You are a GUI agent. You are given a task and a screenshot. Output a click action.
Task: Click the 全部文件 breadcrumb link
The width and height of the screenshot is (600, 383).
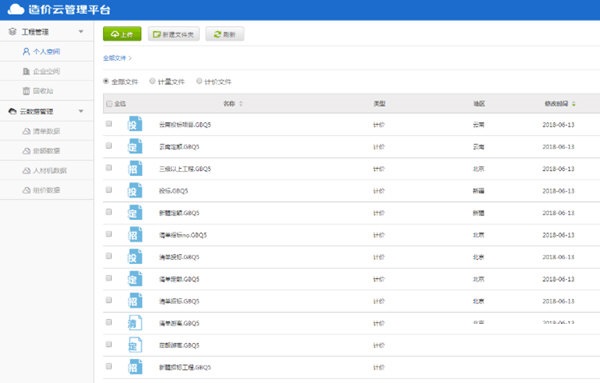coord(114,58)
